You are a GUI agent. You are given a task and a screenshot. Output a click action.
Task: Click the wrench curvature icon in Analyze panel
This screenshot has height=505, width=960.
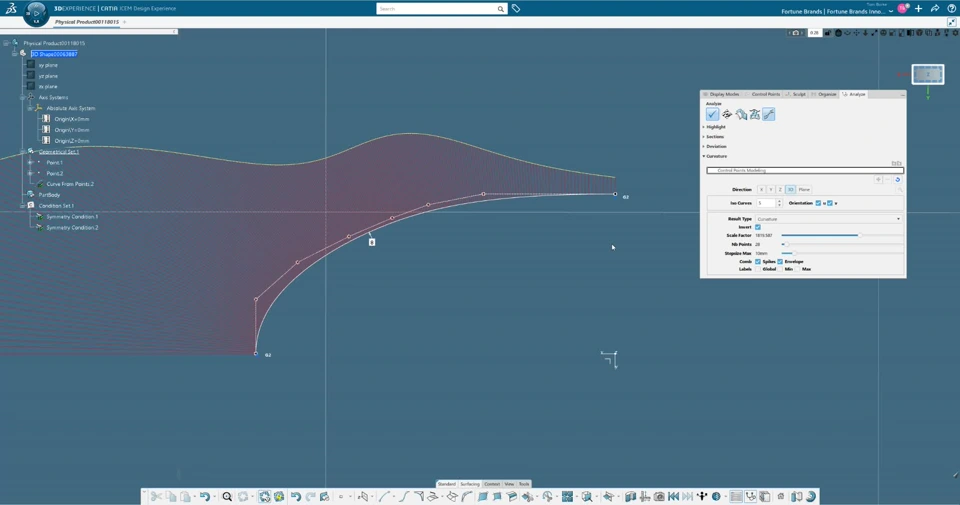[x=769, y=114]
